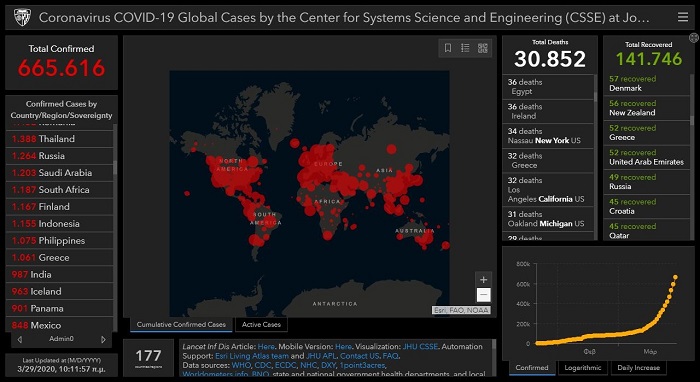Open the hamburger menu in the header
The height and width of the screenshot is (382, 700).
pyautogui.click(x=683, y=17)
